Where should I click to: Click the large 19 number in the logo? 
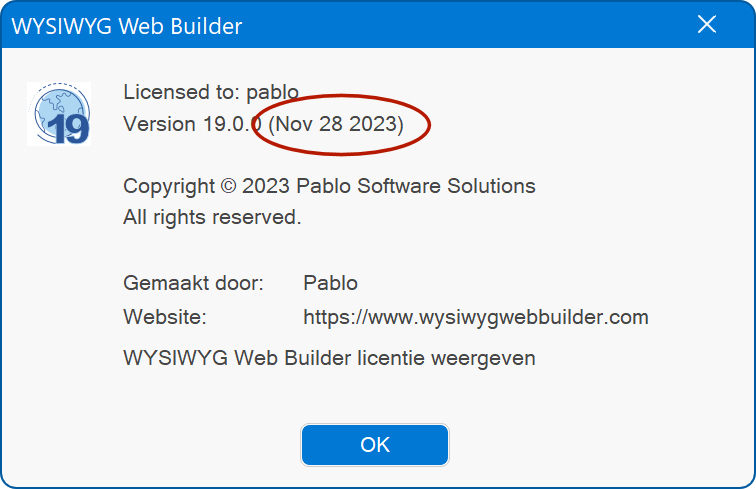pos(68,129)
